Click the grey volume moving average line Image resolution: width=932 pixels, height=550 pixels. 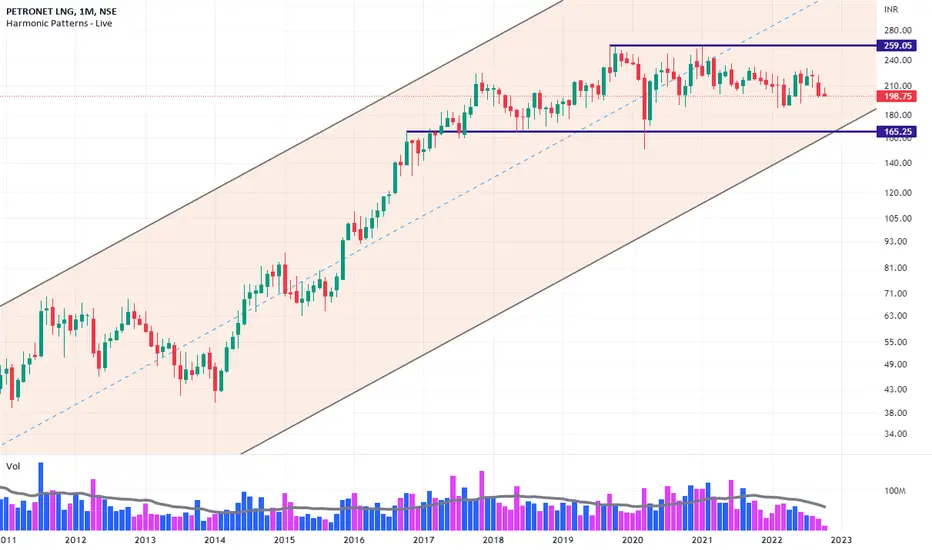(x=416, y=505)
